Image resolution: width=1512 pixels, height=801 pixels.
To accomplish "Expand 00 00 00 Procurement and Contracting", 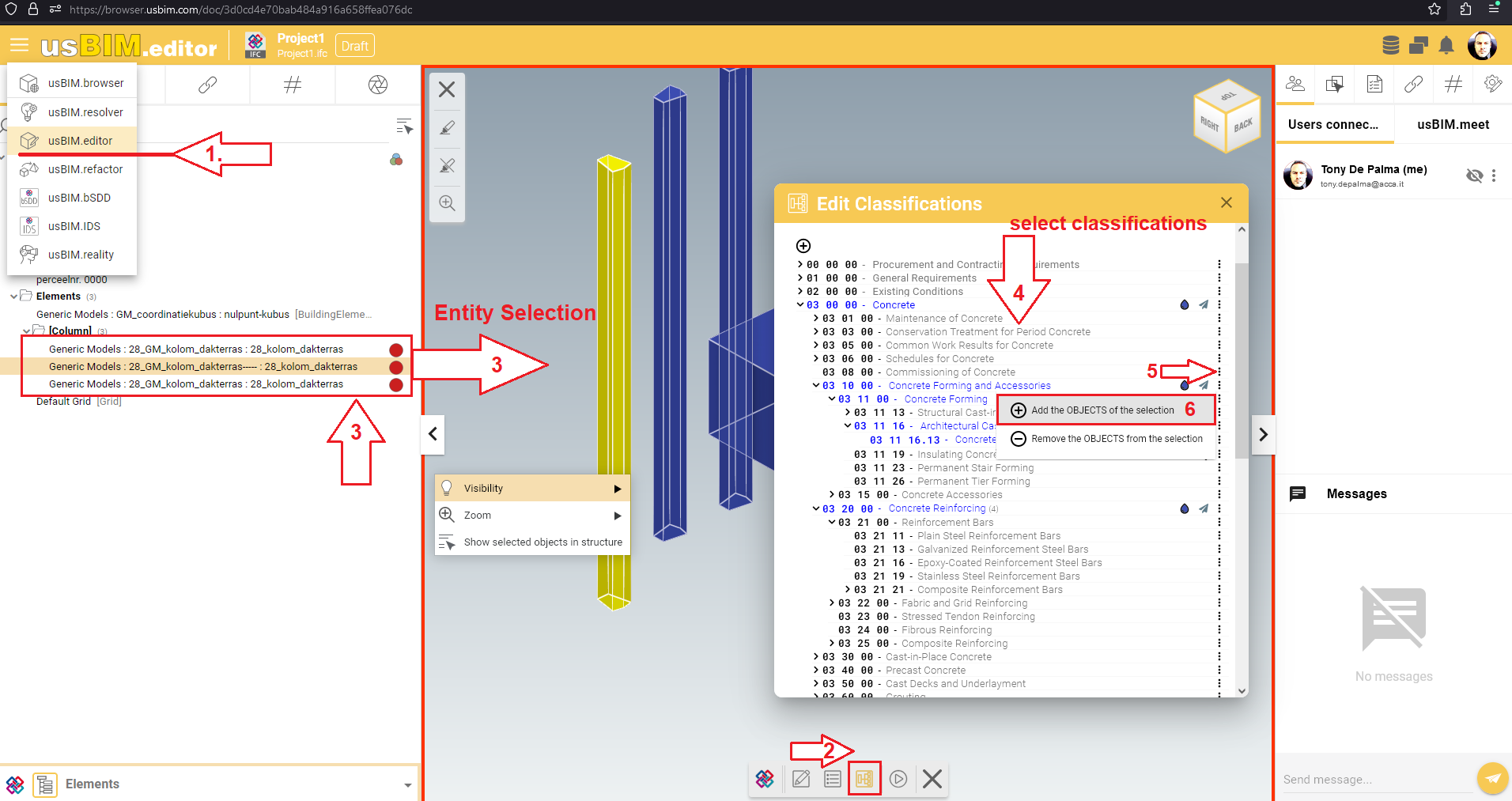I will (x=800, y=264).
